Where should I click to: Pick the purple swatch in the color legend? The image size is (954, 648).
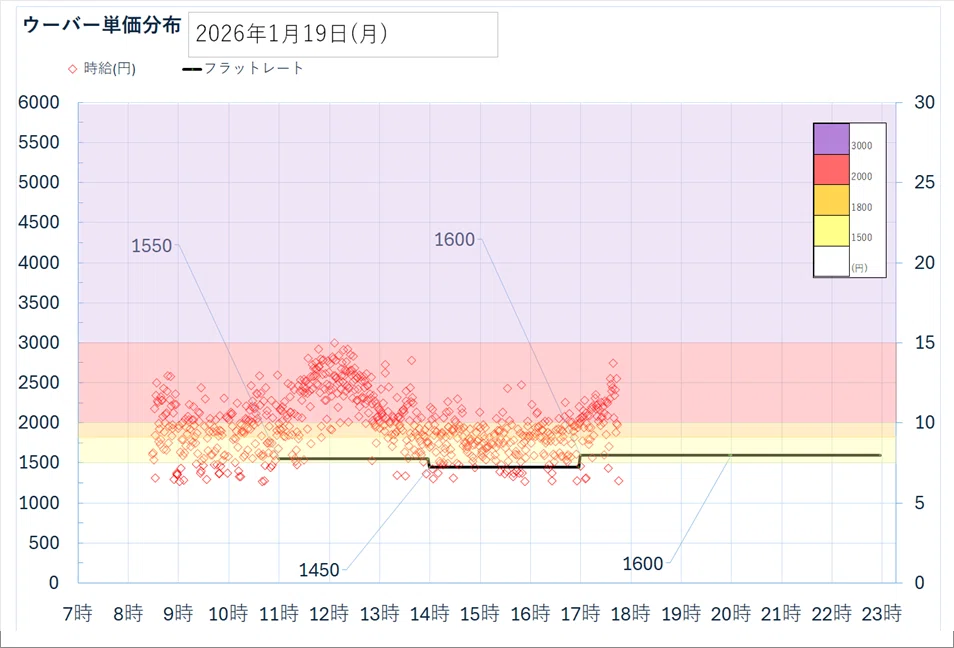click(831, 139)
